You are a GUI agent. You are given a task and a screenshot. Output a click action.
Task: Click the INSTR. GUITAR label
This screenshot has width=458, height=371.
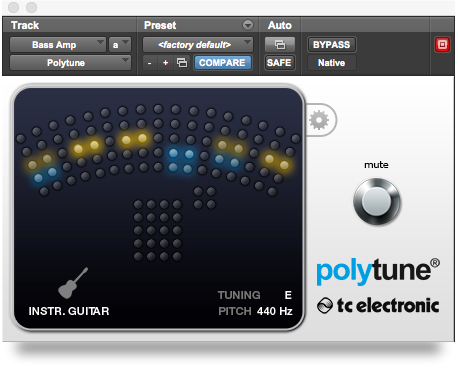click(x=69, y=311)
